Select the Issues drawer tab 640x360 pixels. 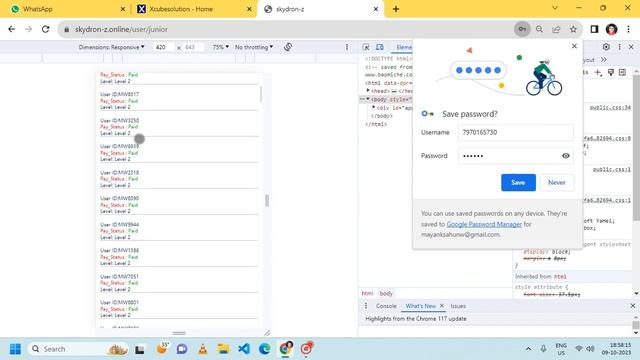[458, 306]
